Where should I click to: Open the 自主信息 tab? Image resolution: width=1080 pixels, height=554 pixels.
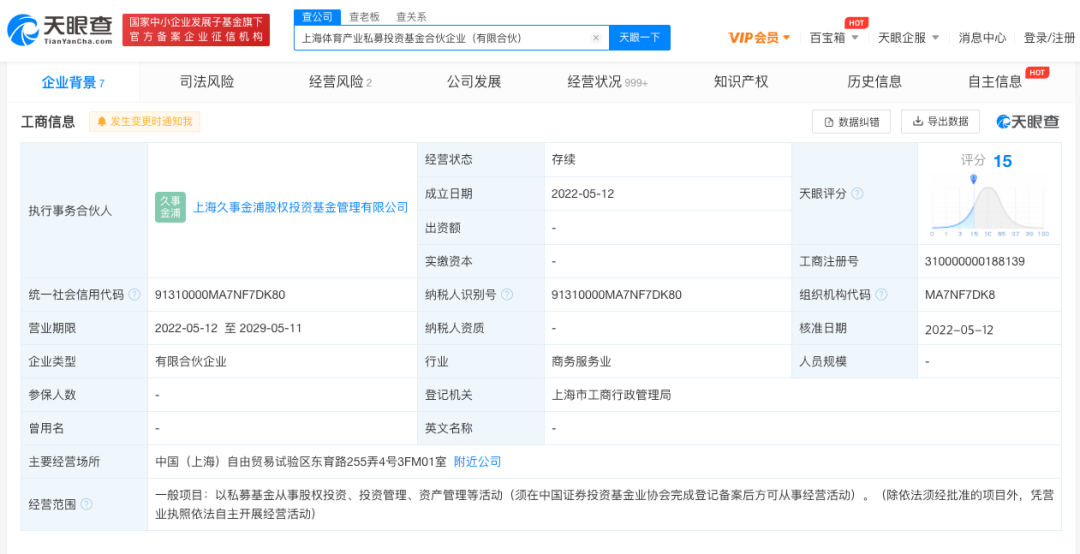pos(995,82)
